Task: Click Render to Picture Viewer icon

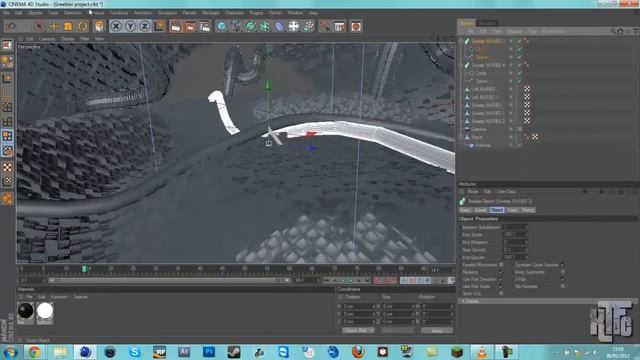Action: 190,27
